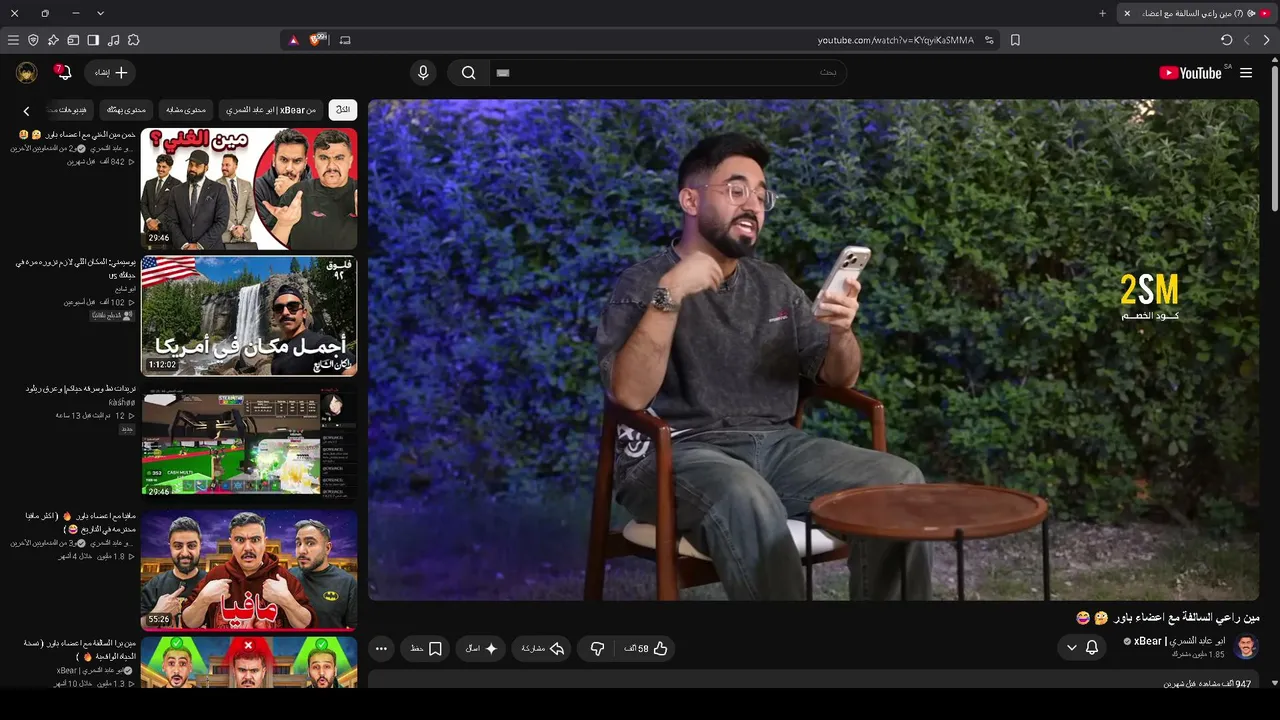Image resolution: width=1280 pixels, height=720 pixels.
Task: Open the 'أجمل مكان في أمريكا' video thumbnail
Action: [249, 316]
